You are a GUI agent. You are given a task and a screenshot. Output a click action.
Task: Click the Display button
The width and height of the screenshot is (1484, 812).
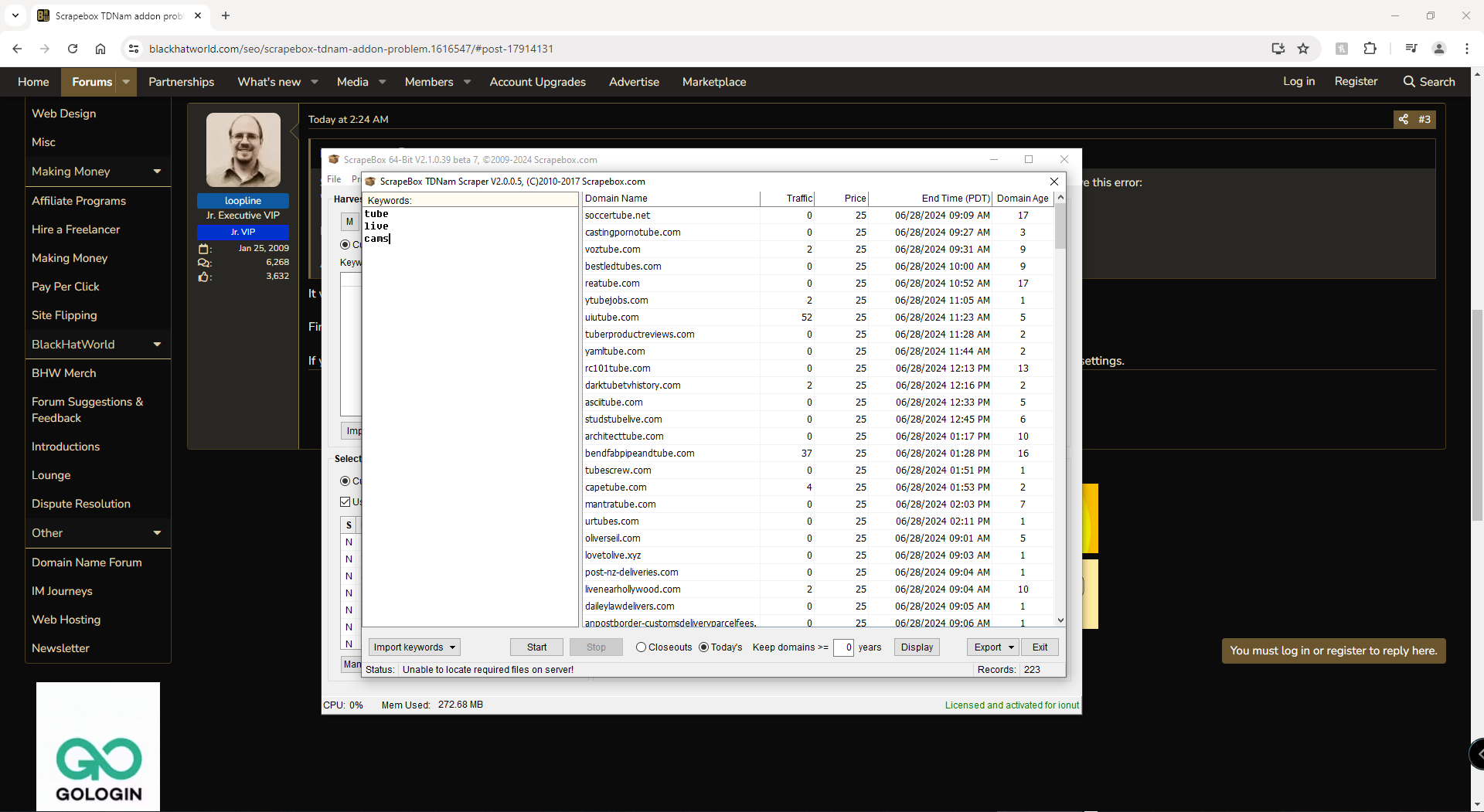click(917, 647)
